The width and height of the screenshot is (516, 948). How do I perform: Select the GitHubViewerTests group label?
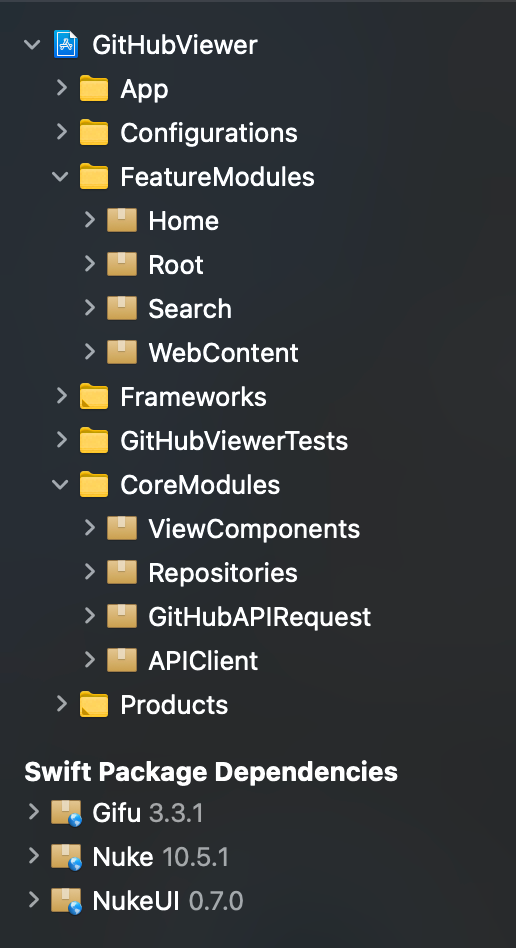[234, 441]
